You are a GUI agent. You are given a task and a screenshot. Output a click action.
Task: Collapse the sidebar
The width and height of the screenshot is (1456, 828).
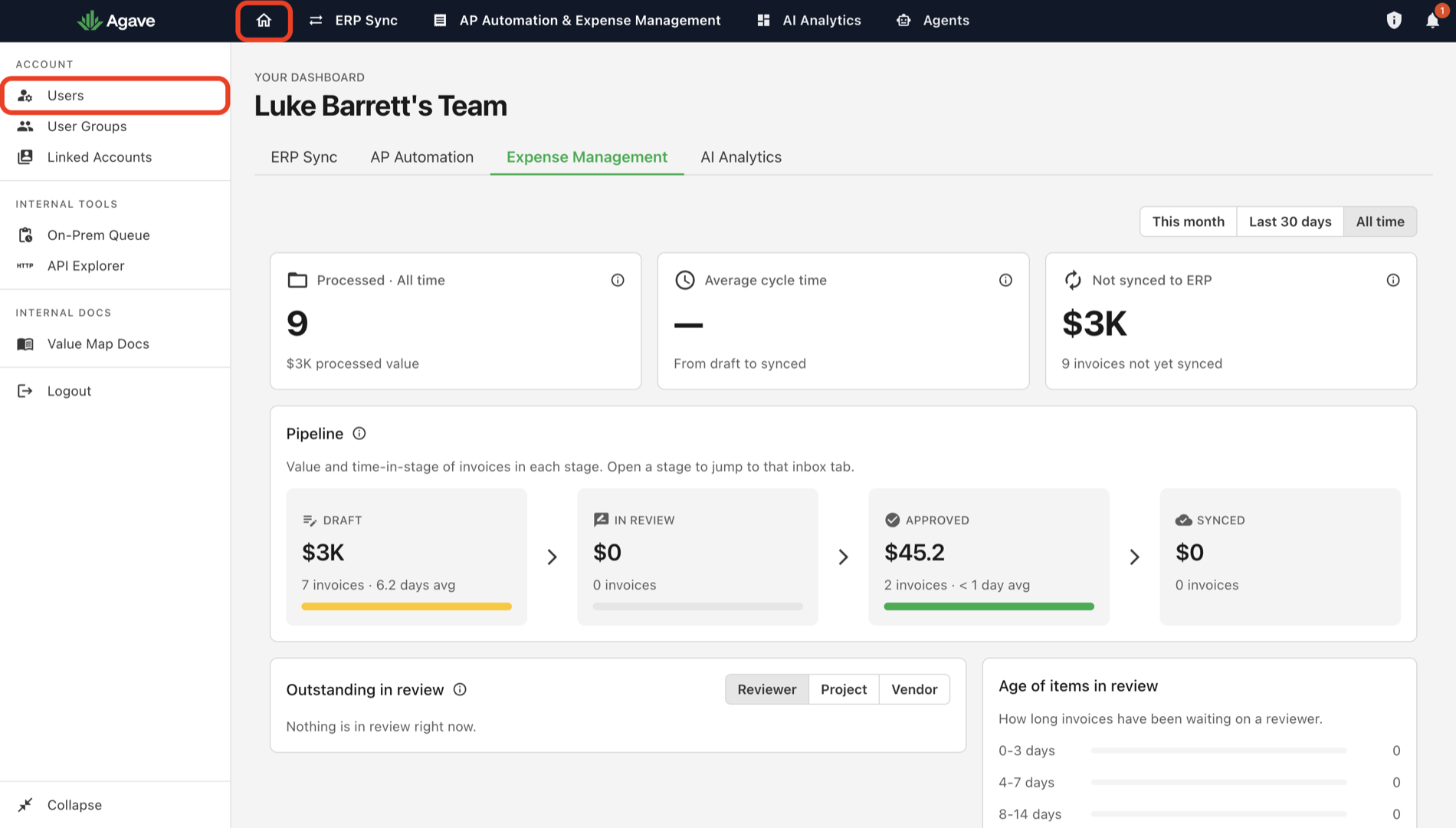pos(60,805)
